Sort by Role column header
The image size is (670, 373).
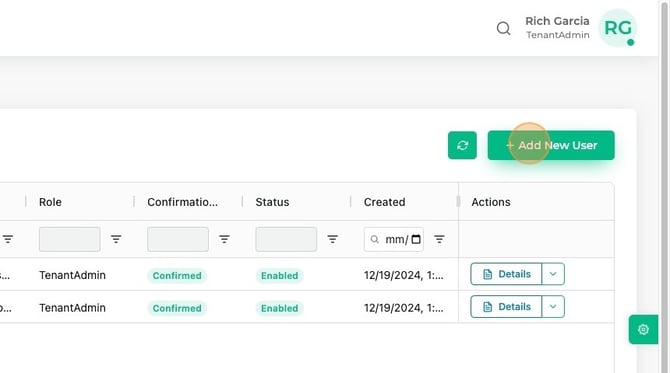tap(50, 202)
